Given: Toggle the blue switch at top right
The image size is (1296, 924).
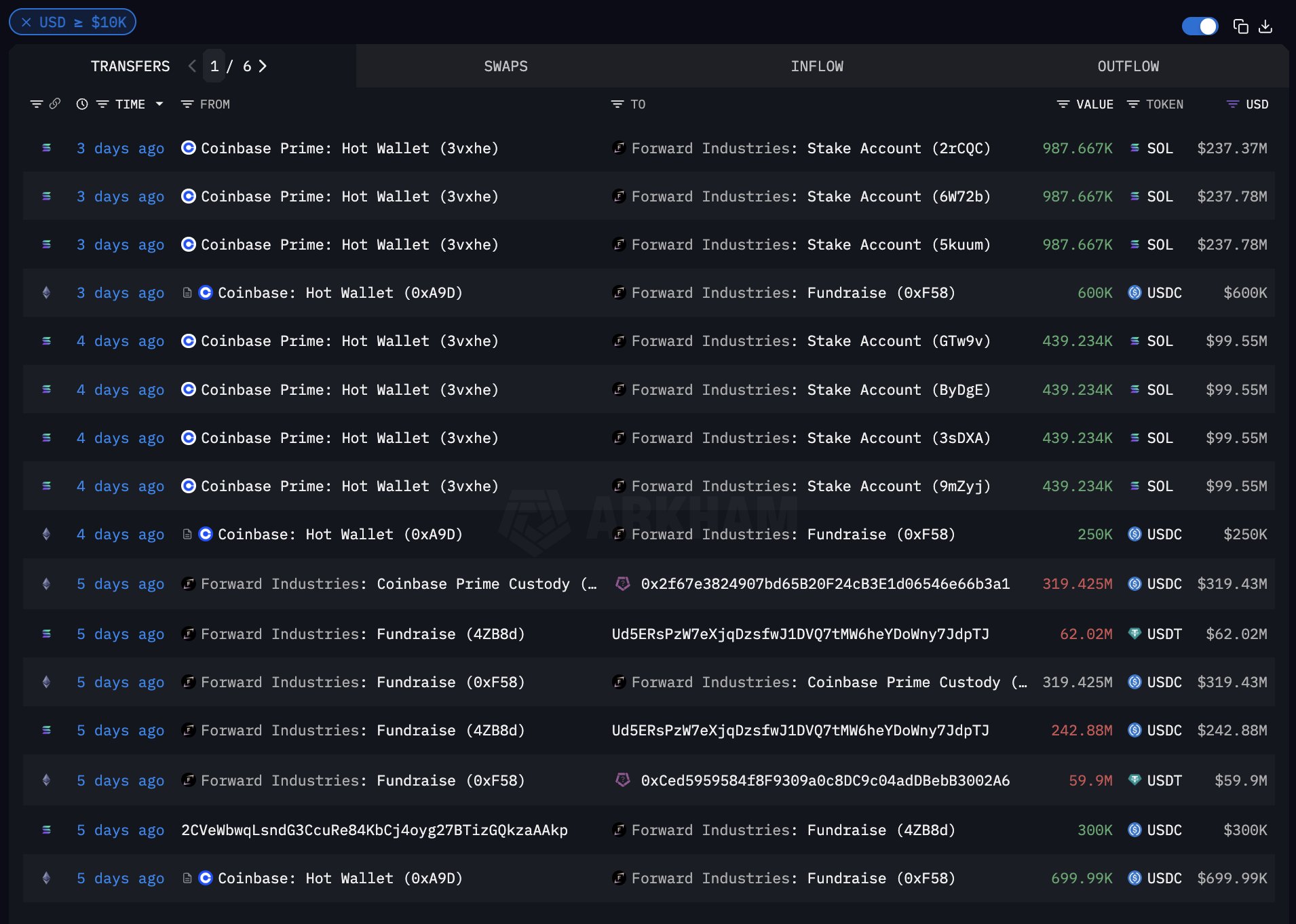Looking at the screenshot, I should coord(1200,26).
